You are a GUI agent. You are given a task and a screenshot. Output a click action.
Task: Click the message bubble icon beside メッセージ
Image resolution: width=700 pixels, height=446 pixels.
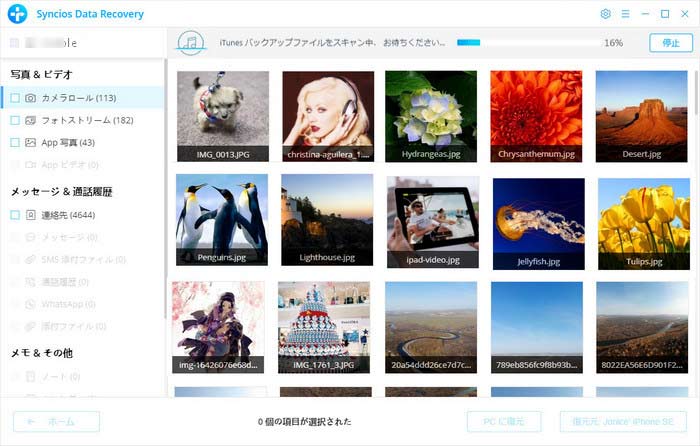pos(30,237)
